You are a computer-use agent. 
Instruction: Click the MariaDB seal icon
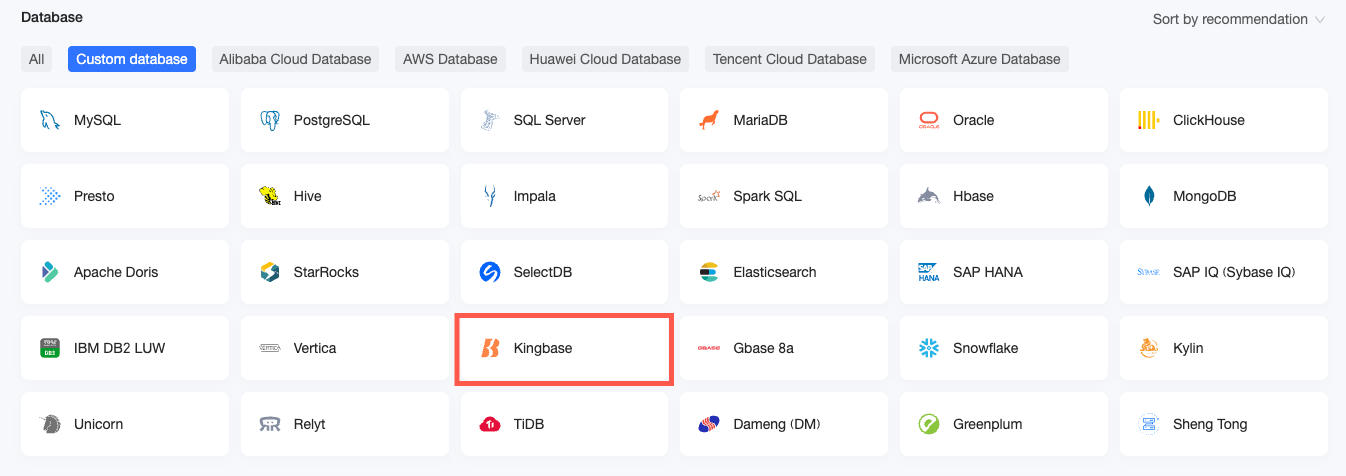point(709,120)
